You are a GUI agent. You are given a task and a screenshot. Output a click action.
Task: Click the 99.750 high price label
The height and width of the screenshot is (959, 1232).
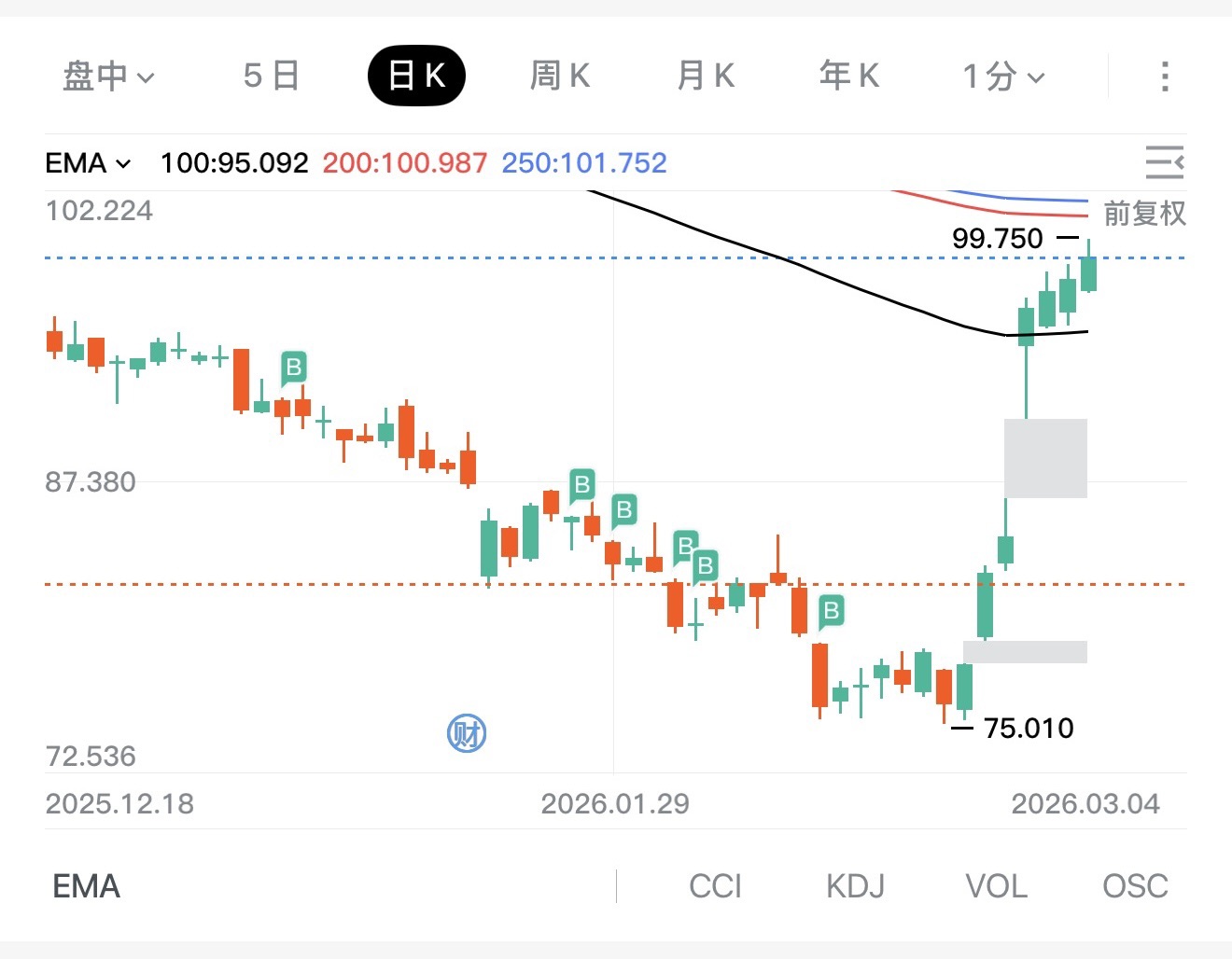tap(997, 239)
